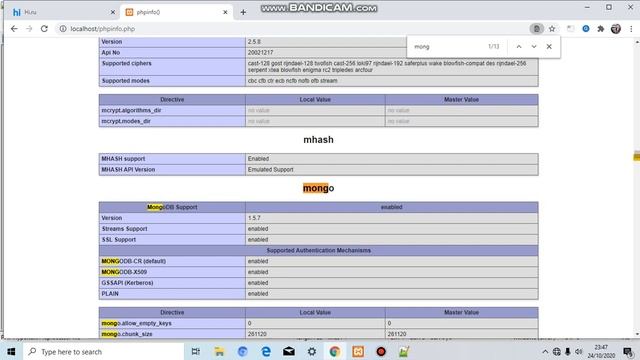Reload the phpinfo page
Screen dimensions: 640x360
click(44, 29)
